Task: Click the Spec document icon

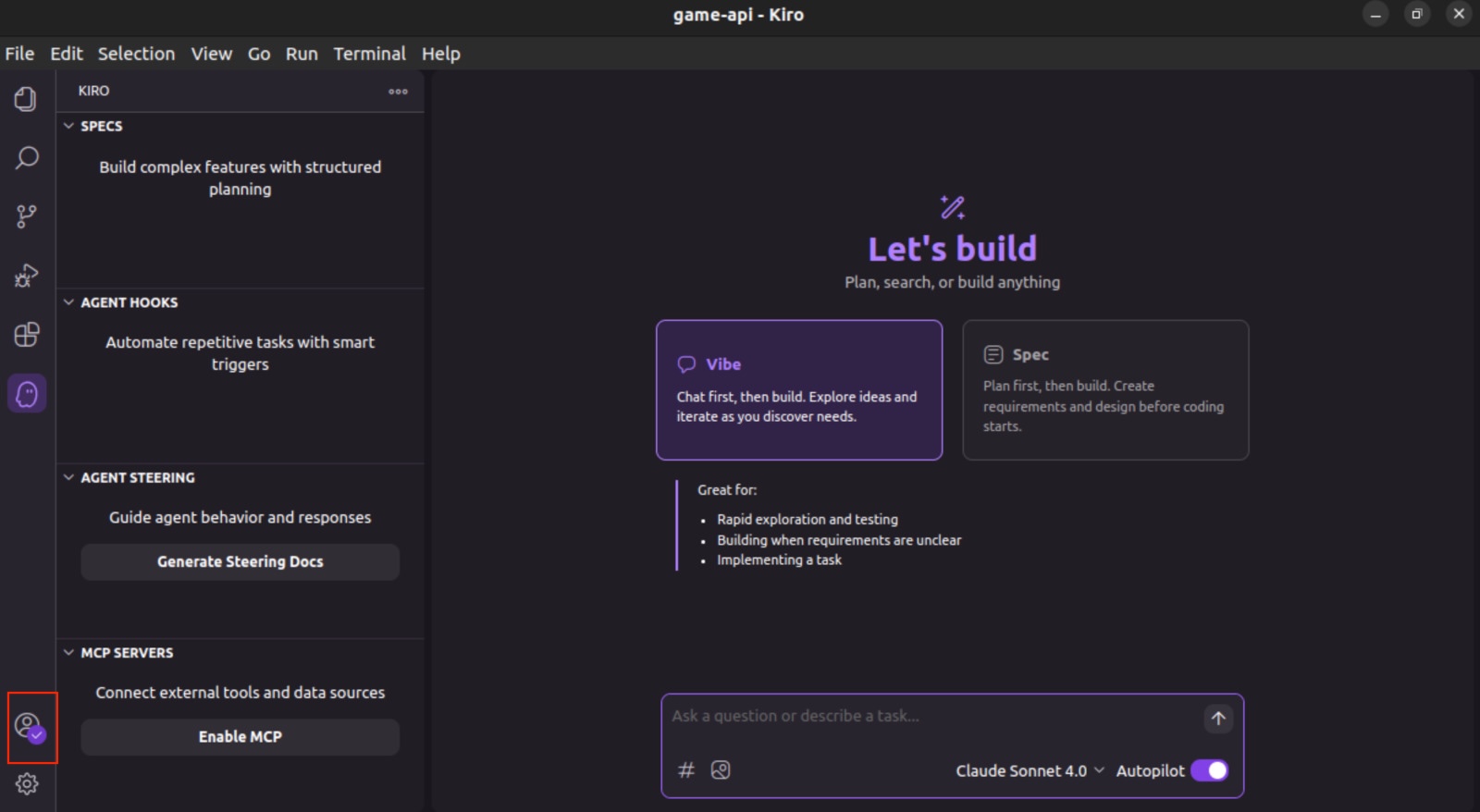Action: pyautogui.click(x=993, y=354)
